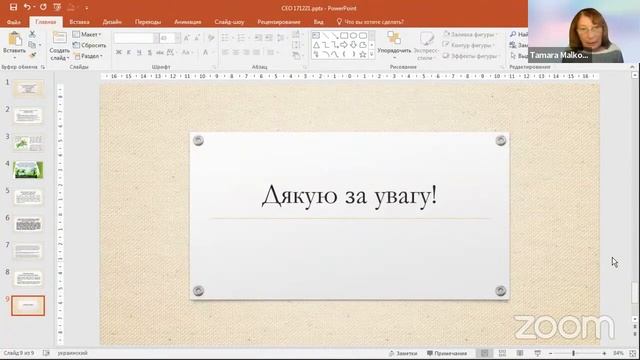Screen dimensions: 640x360
Task: Select the star shape in shapes gallery
Action: point(363,54)
